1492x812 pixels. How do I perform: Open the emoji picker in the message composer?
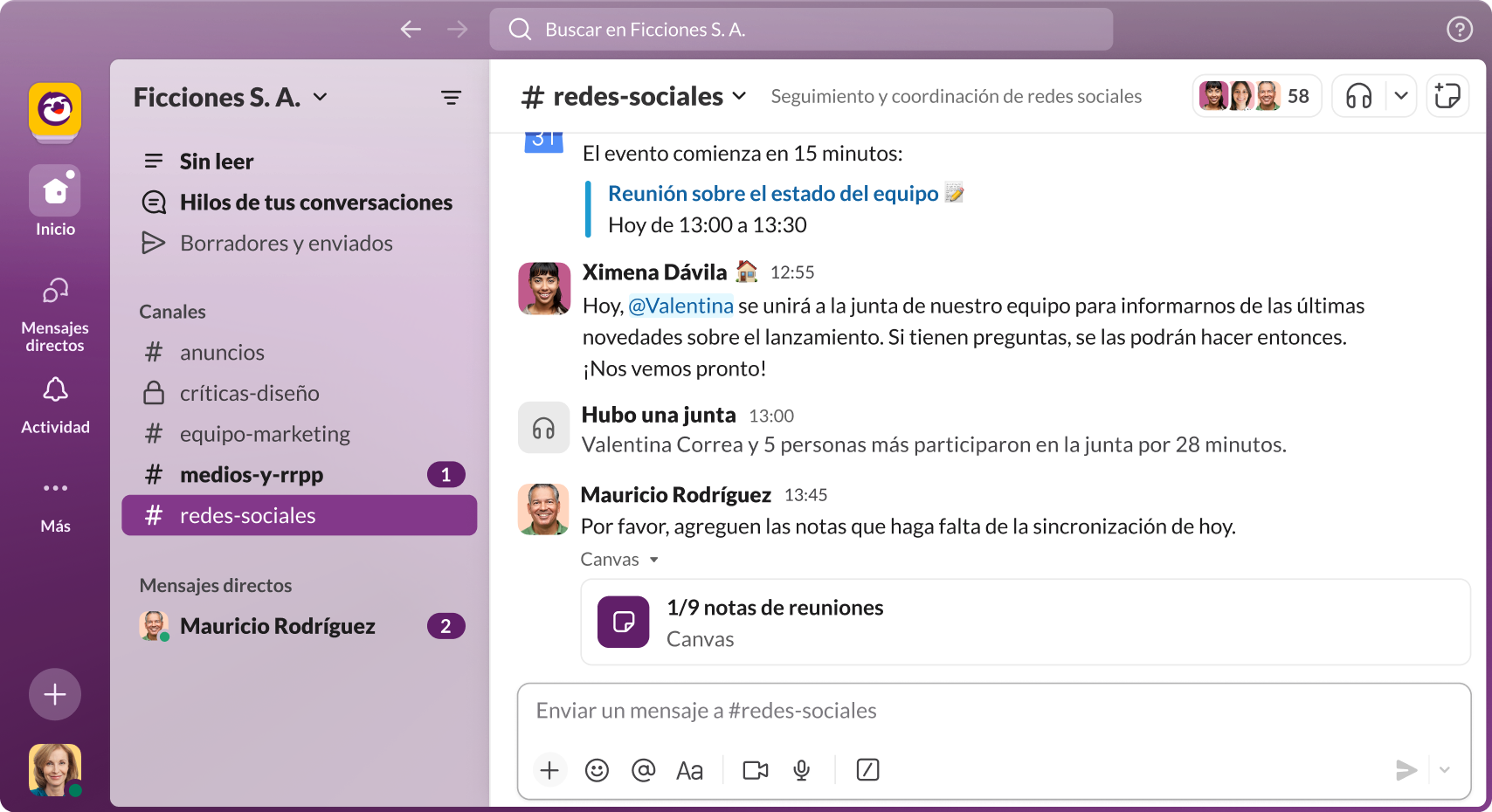pyautogui.click(x=597, y=770)
